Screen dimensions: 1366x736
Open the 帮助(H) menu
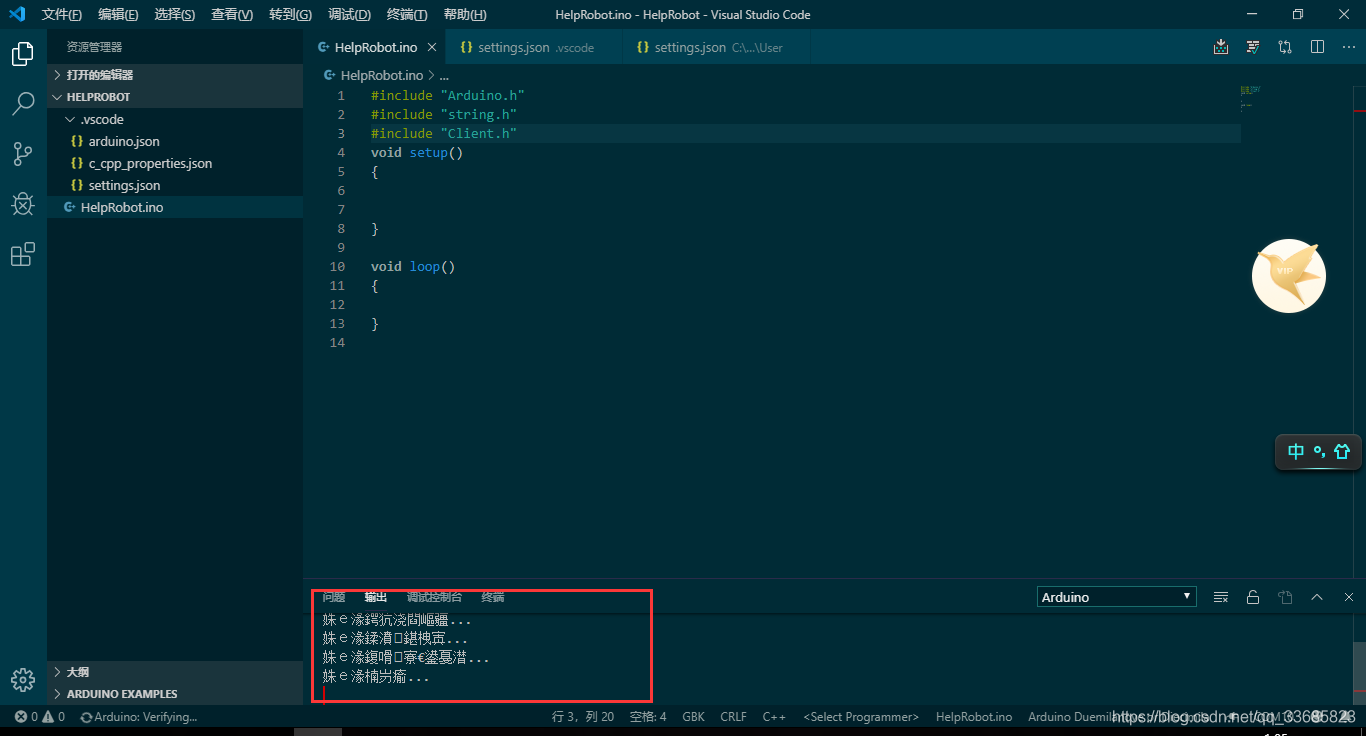coord(465,14)
